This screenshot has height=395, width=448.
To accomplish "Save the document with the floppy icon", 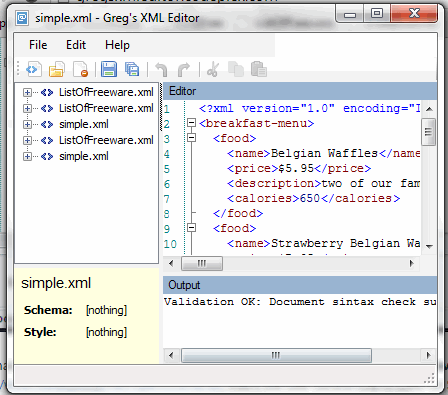I will click(109, 69).
